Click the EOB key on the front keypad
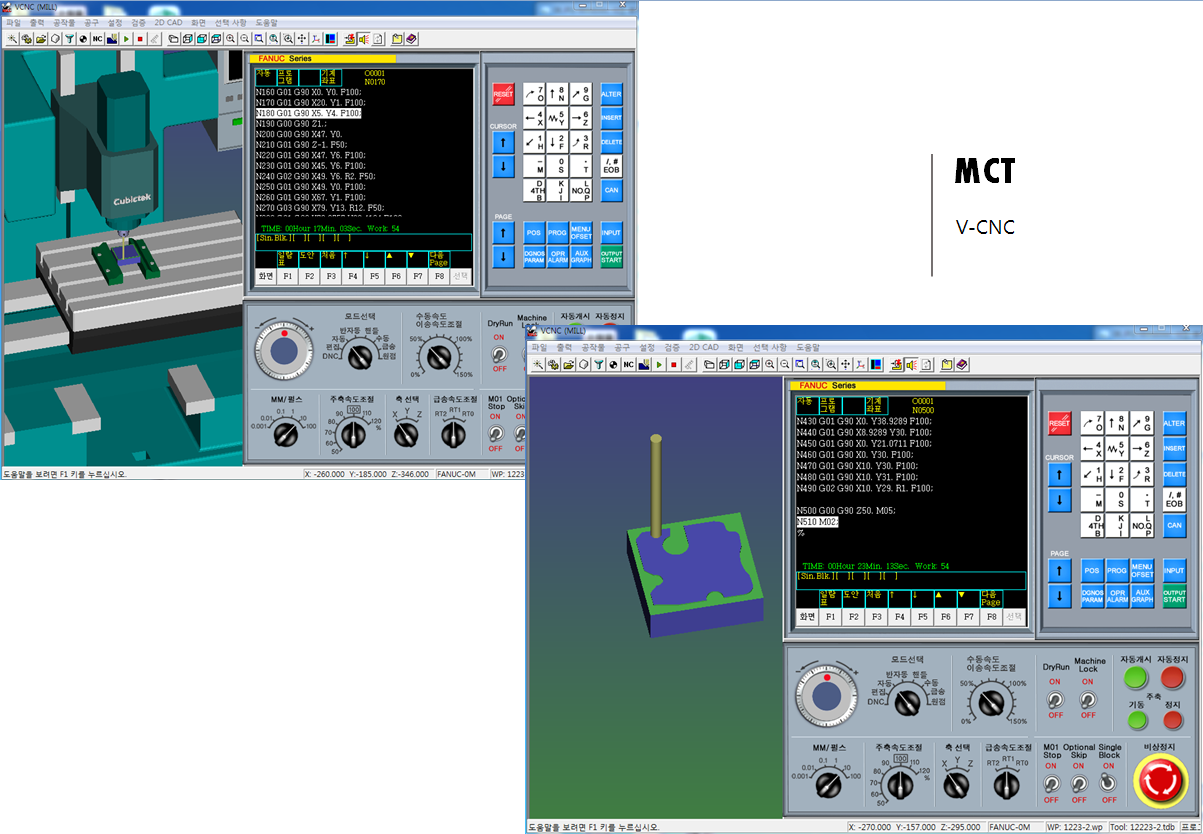Image resolution: width=1203 pixels, height=834 pixels. tap(1174, 500)
